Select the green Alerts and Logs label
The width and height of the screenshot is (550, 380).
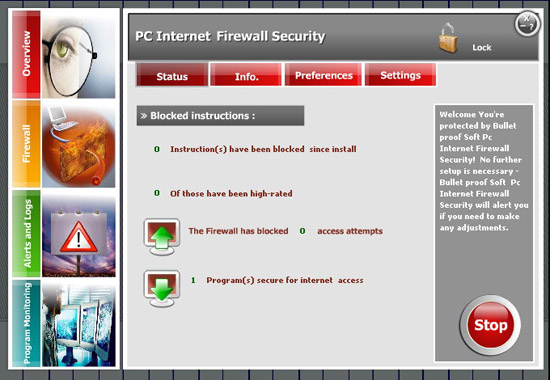click(26, 234)
